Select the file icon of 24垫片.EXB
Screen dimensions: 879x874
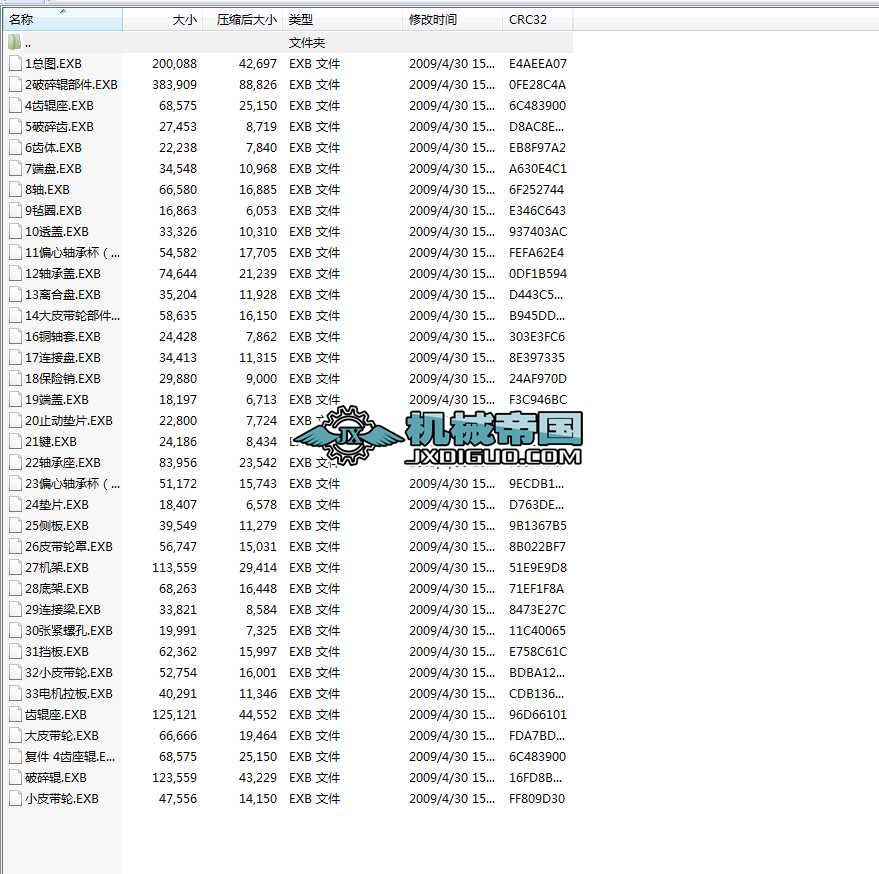click(x=15, y=505)
